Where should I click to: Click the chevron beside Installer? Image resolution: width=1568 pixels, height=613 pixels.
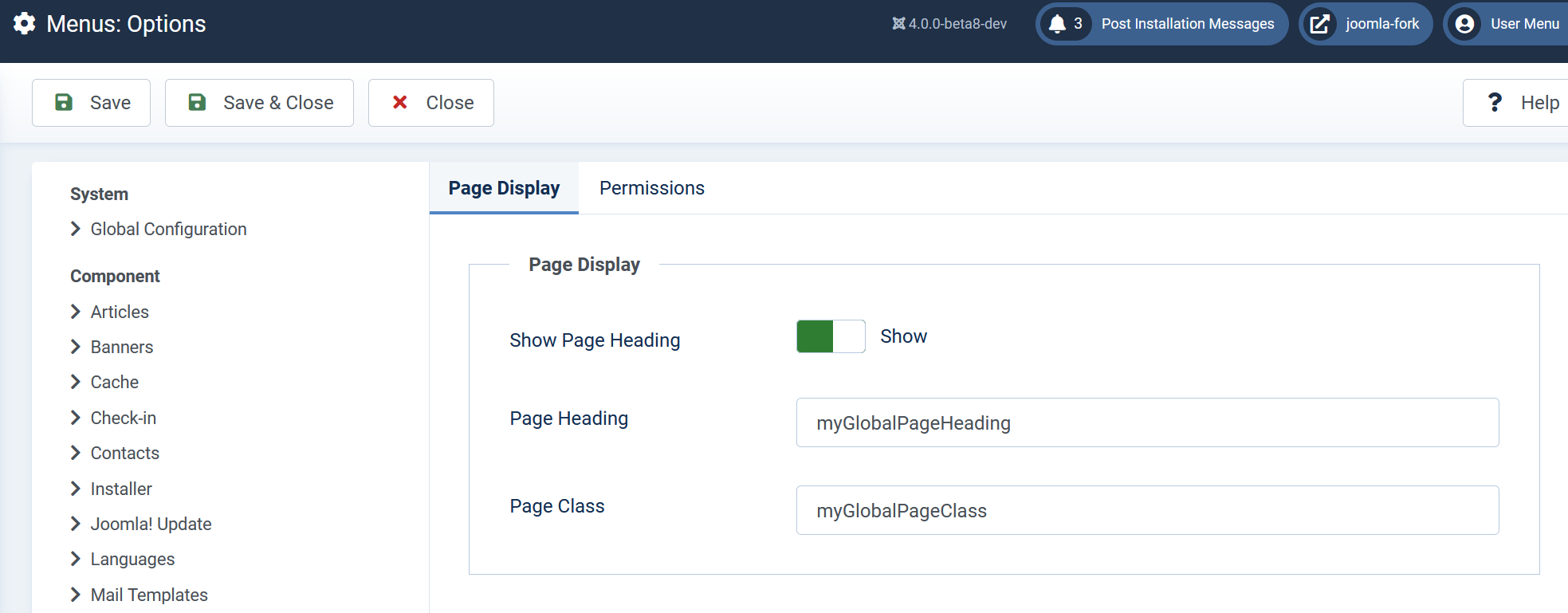(x=76, y=489)
